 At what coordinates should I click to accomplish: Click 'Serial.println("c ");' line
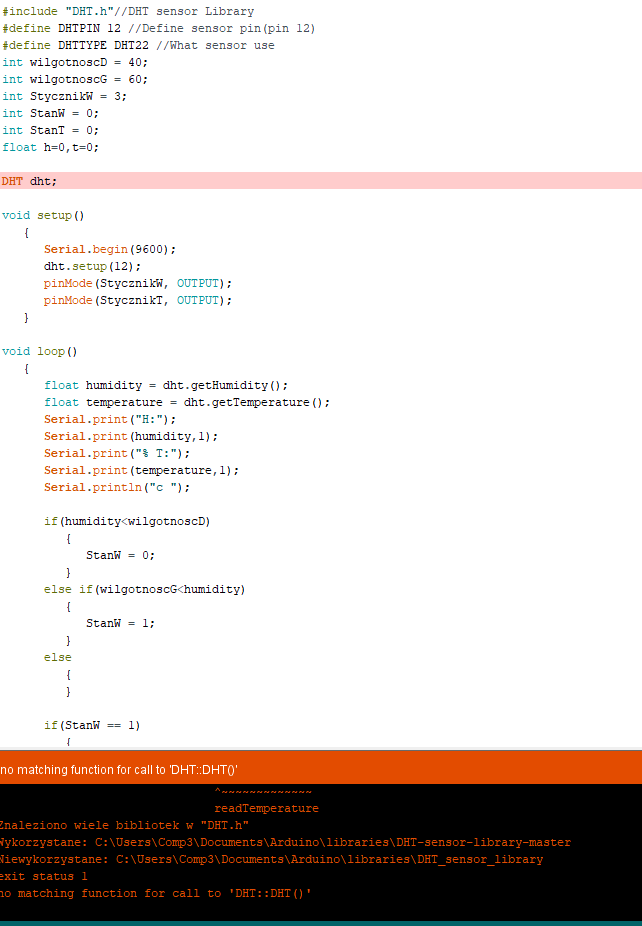pyautogui.click(x=117, y=488)
